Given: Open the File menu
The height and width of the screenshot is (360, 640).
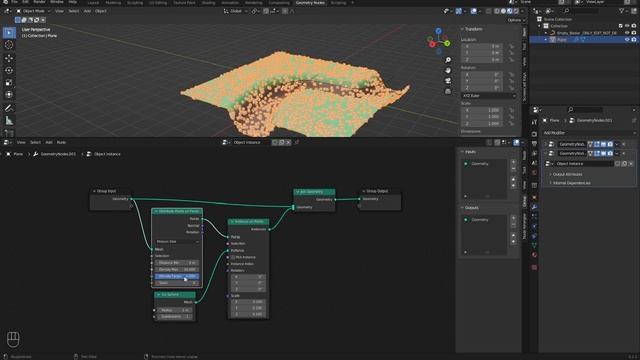Looking at the screenshot, I should pos(14,2).
